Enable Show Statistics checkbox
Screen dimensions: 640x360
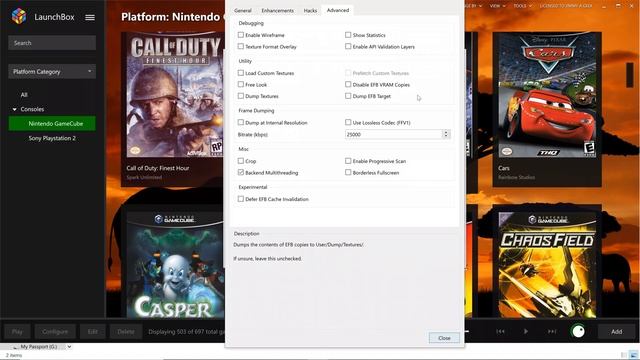click(348, 35)
